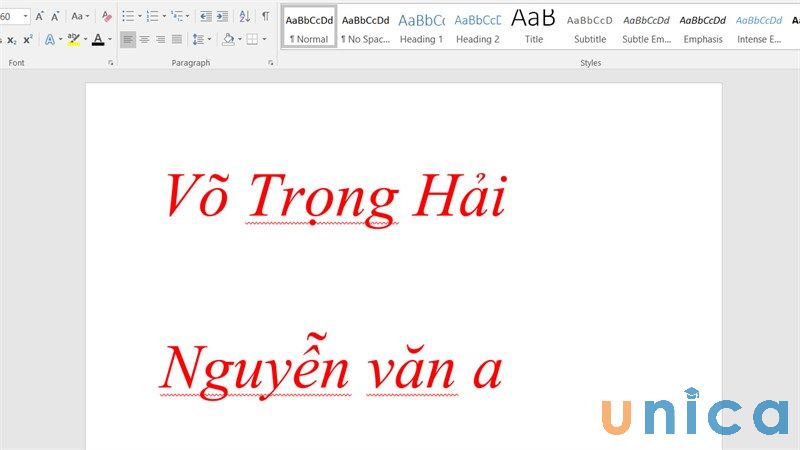Open the font color dropdown arrow
This screenshot has height=450, width=800.
[110, 39]
